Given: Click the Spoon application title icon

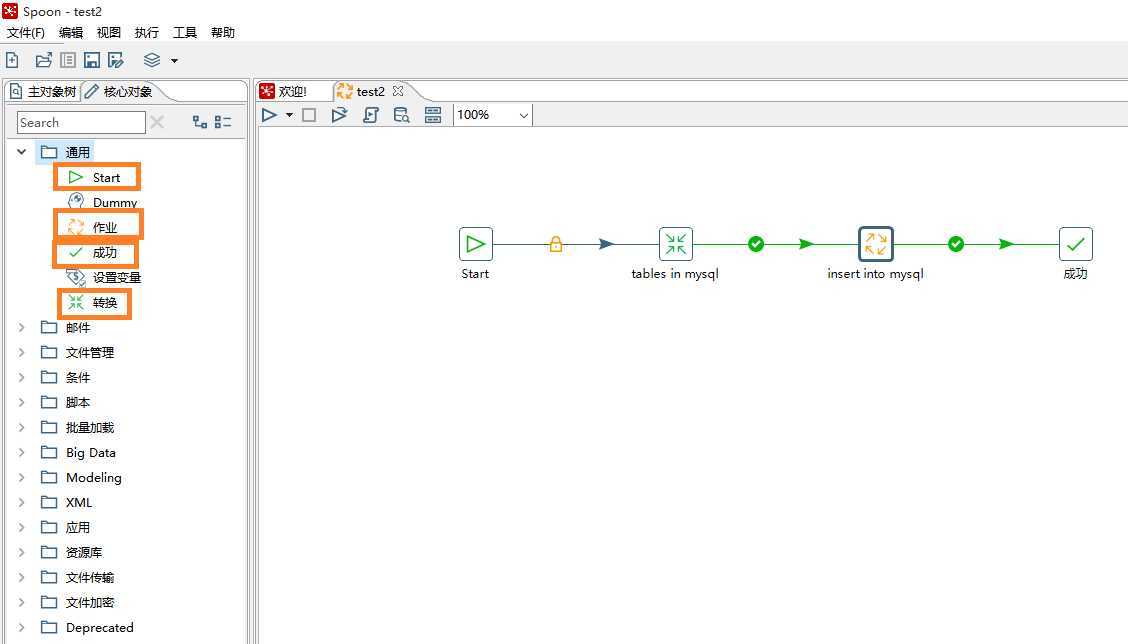Looking at the screenshot, I should pyautogui.click(x=10, y=11).
